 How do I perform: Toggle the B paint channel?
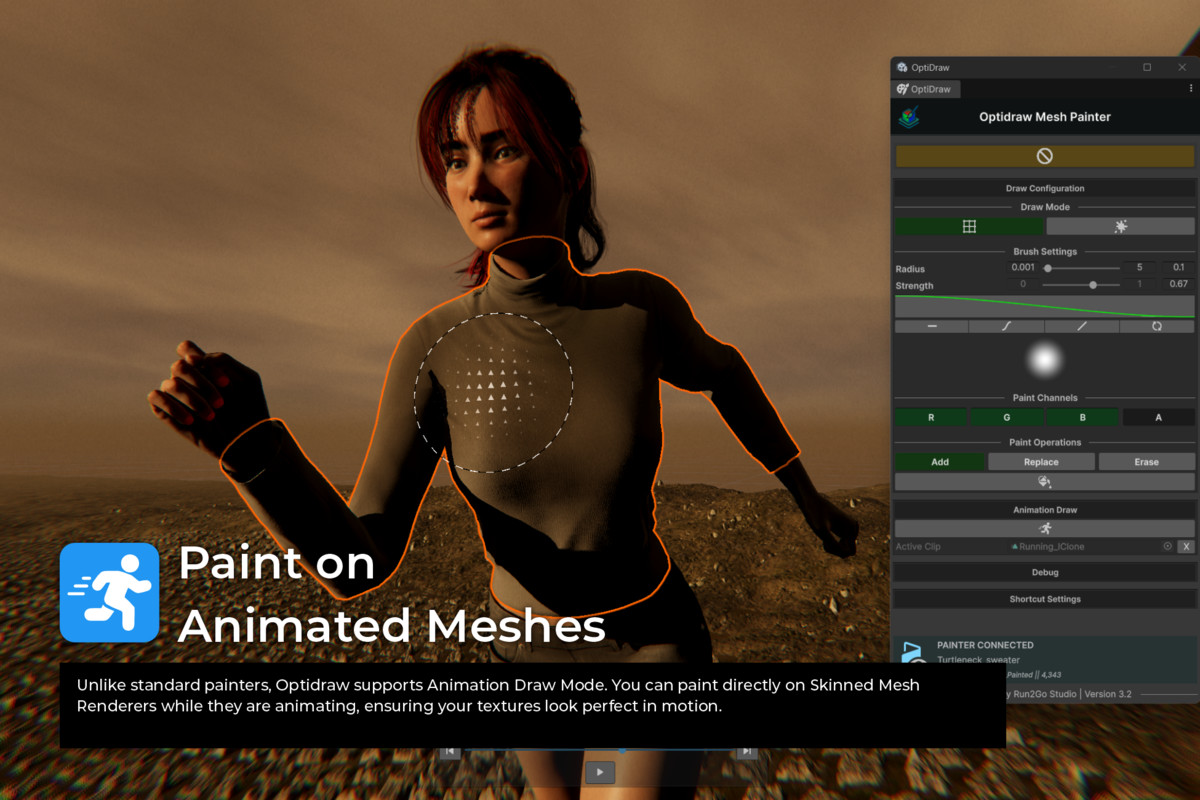[1082, 417]
